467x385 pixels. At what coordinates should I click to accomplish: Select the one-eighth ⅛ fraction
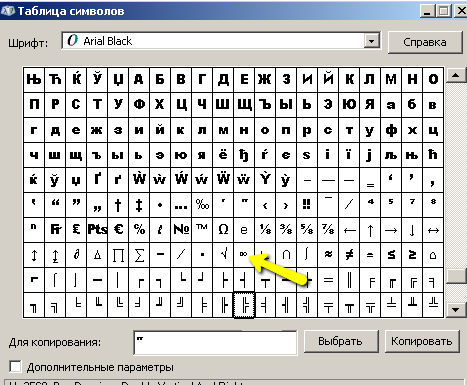[x=265, y=230]
